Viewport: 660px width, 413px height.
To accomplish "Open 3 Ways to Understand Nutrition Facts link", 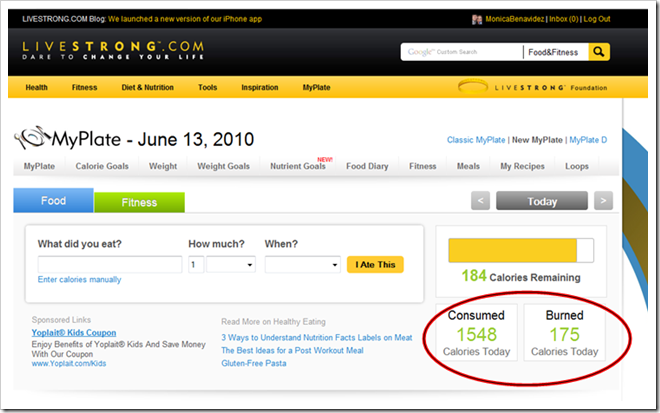I will coord(317,337).
